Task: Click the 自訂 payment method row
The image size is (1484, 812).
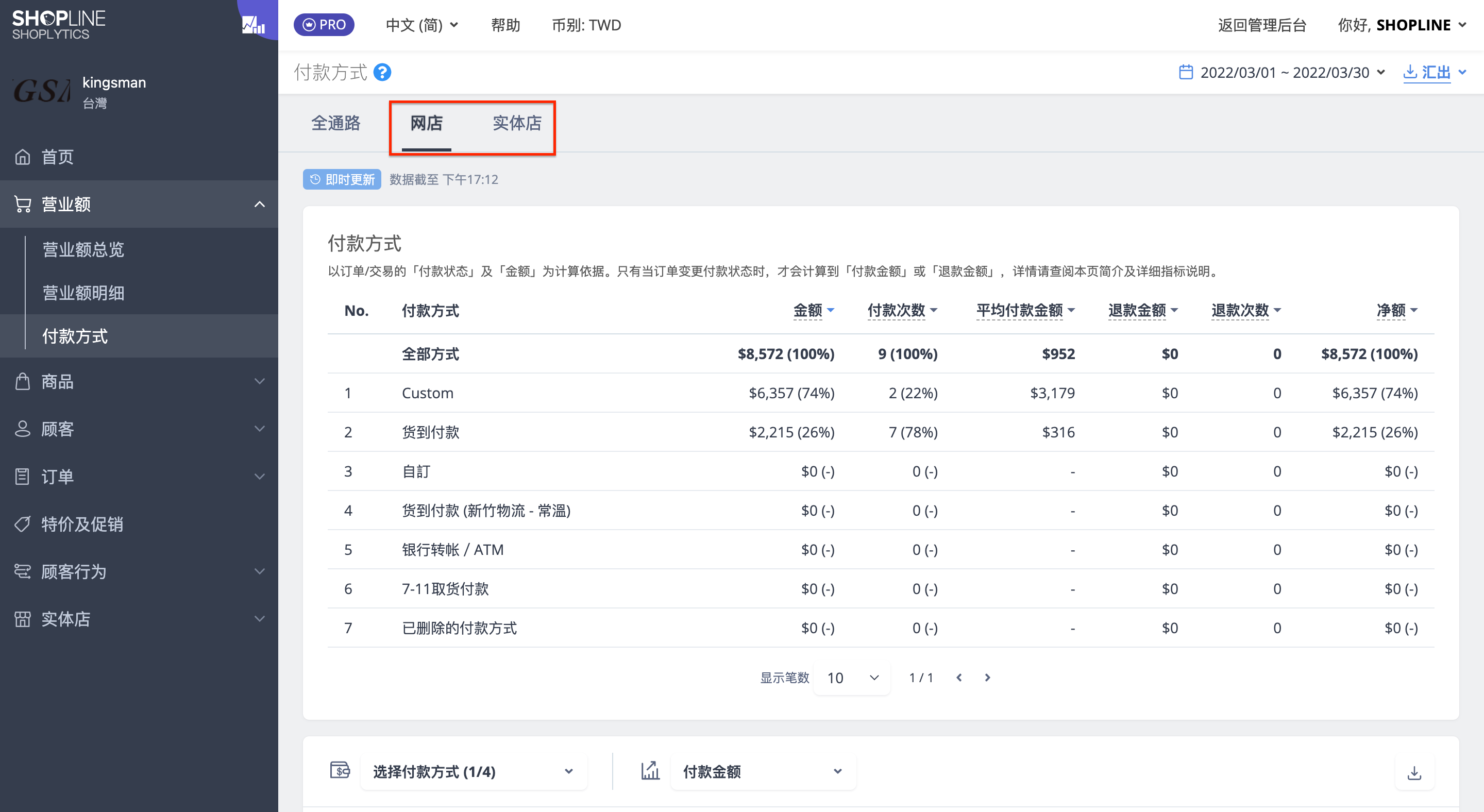Action: pos(881,471)
